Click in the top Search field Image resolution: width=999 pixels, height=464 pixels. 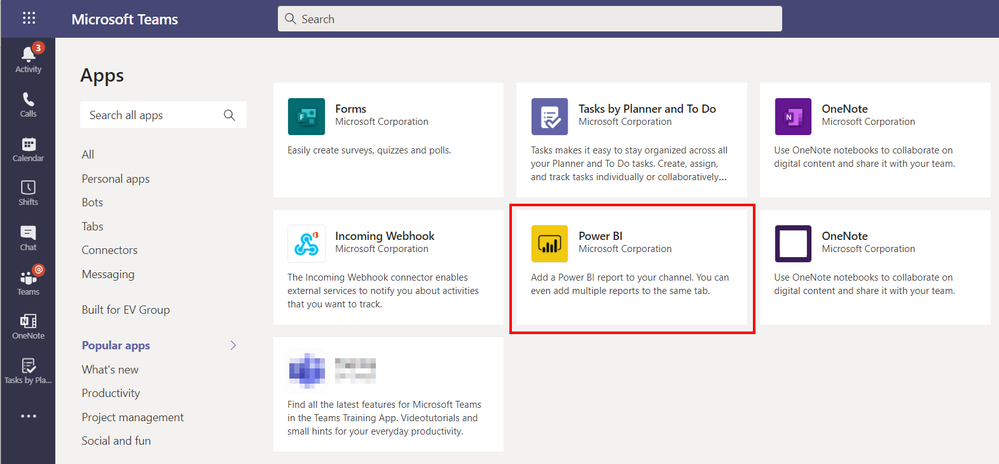click(529, 18)
